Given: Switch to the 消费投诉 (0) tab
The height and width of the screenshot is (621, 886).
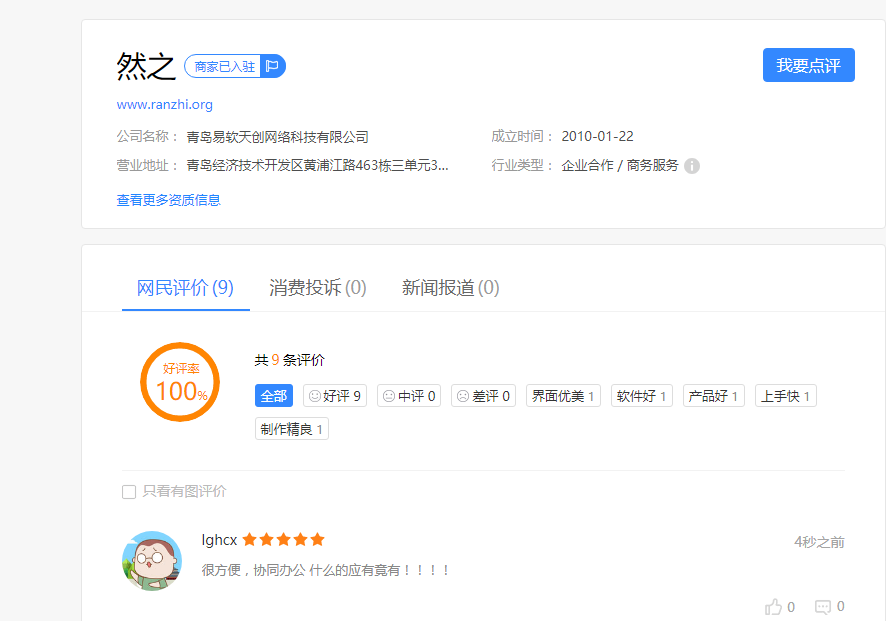Looking at the screenshot, I should tap(318, 288).
